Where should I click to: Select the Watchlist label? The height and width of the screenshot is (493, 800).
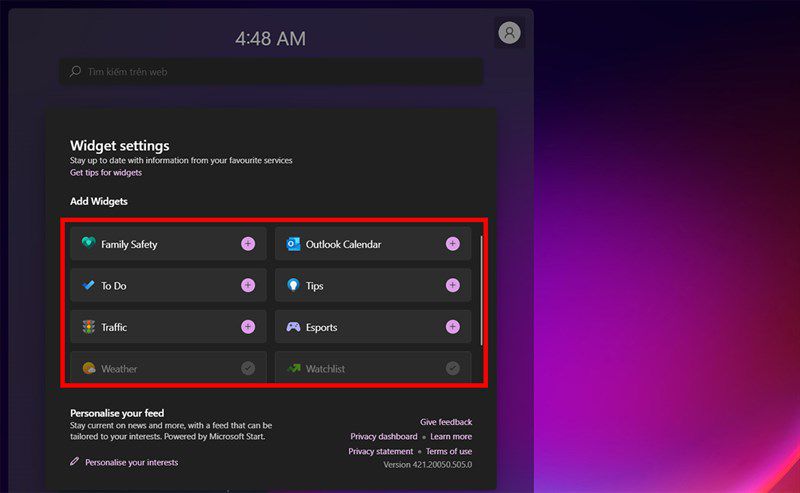[x=326, y=368]
